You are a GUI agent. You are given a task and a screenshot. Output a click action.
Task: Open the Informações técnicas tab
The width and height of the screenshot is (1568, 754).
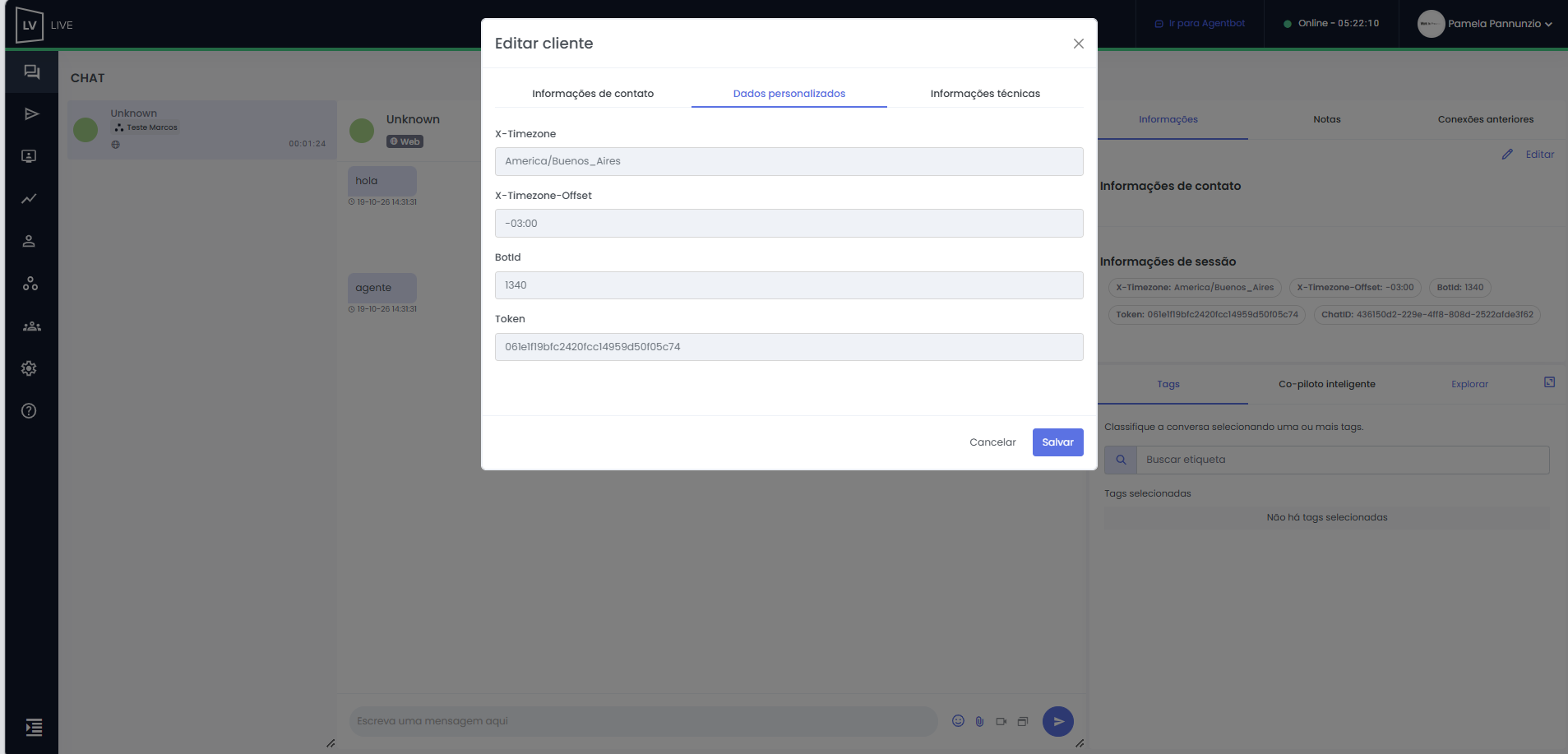[x=985, y=93]
